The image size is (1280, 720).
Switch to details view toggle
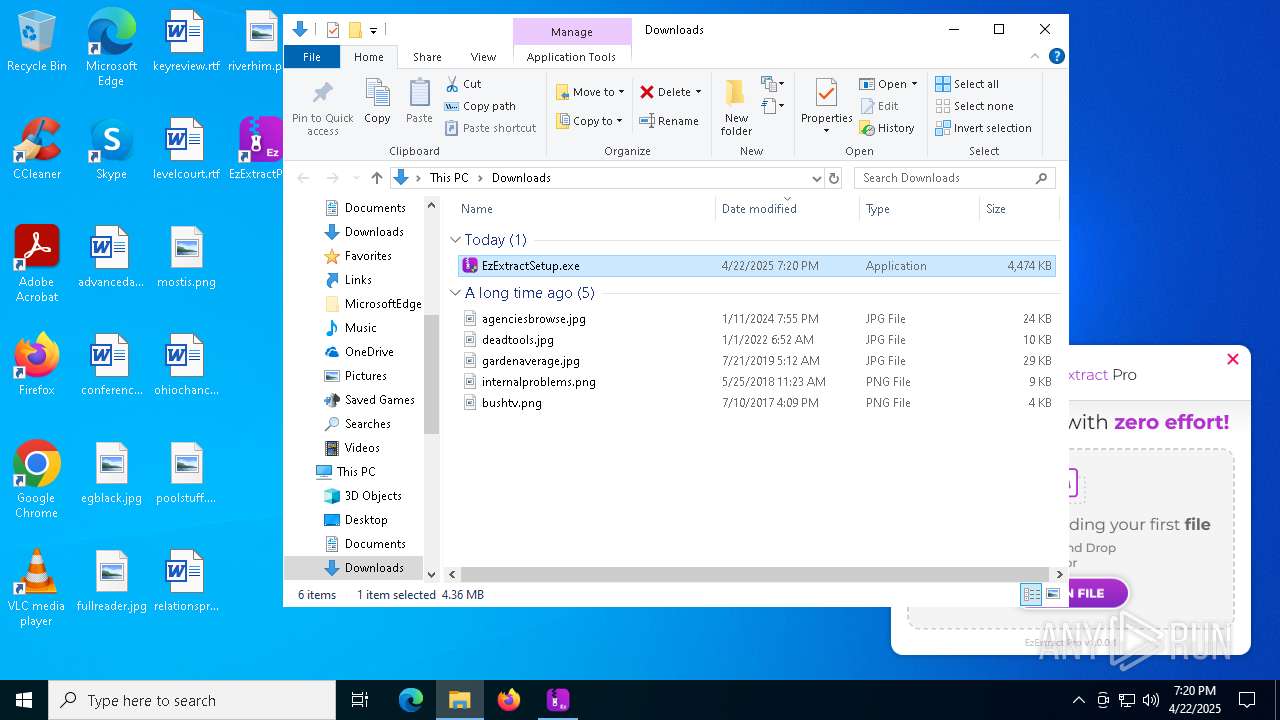pos(1031,594)
